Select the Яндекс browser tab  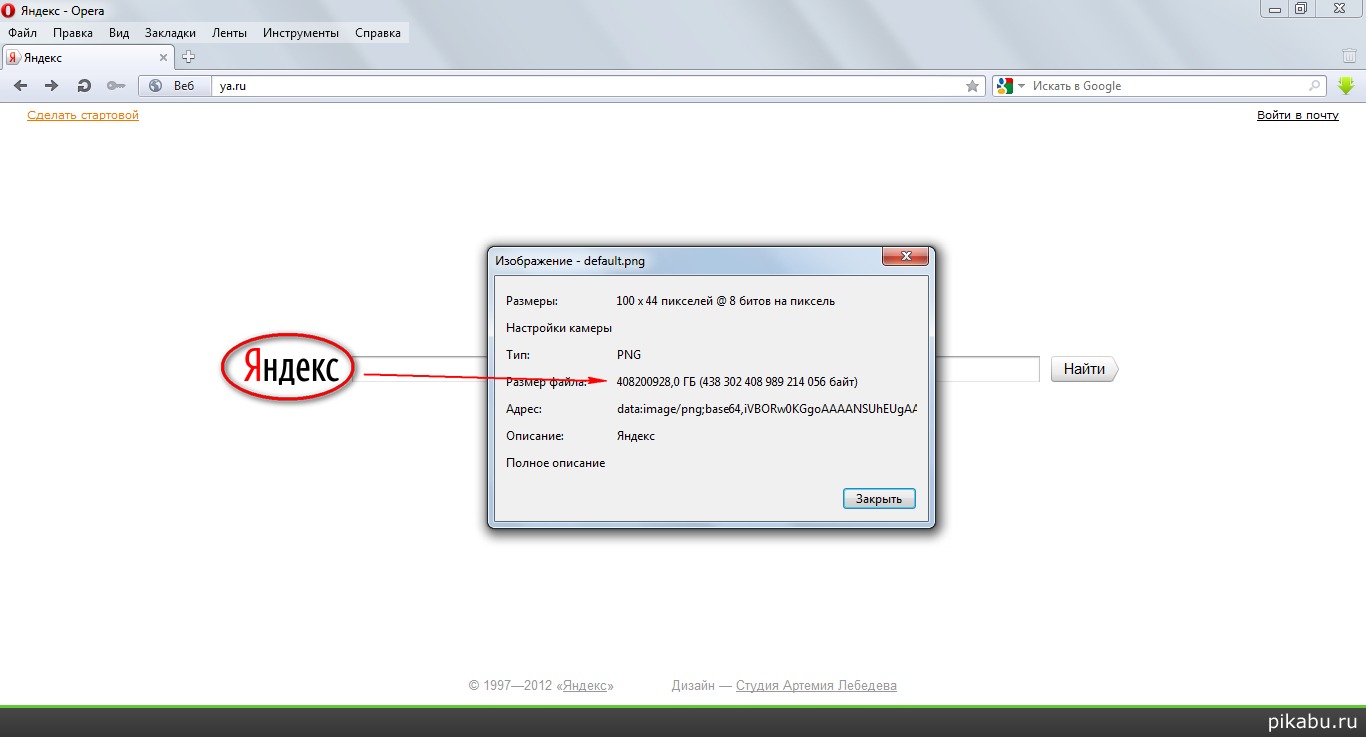[x=89, y=57]
